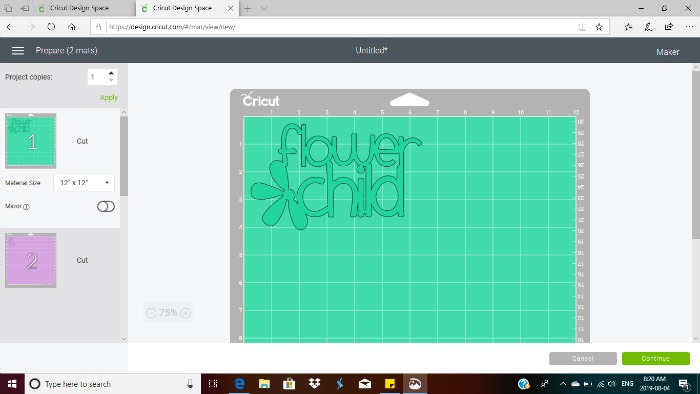Open Dropbox from the taskbar
The width and height of the screenshot is (700, 394).
tap(314, 383)
